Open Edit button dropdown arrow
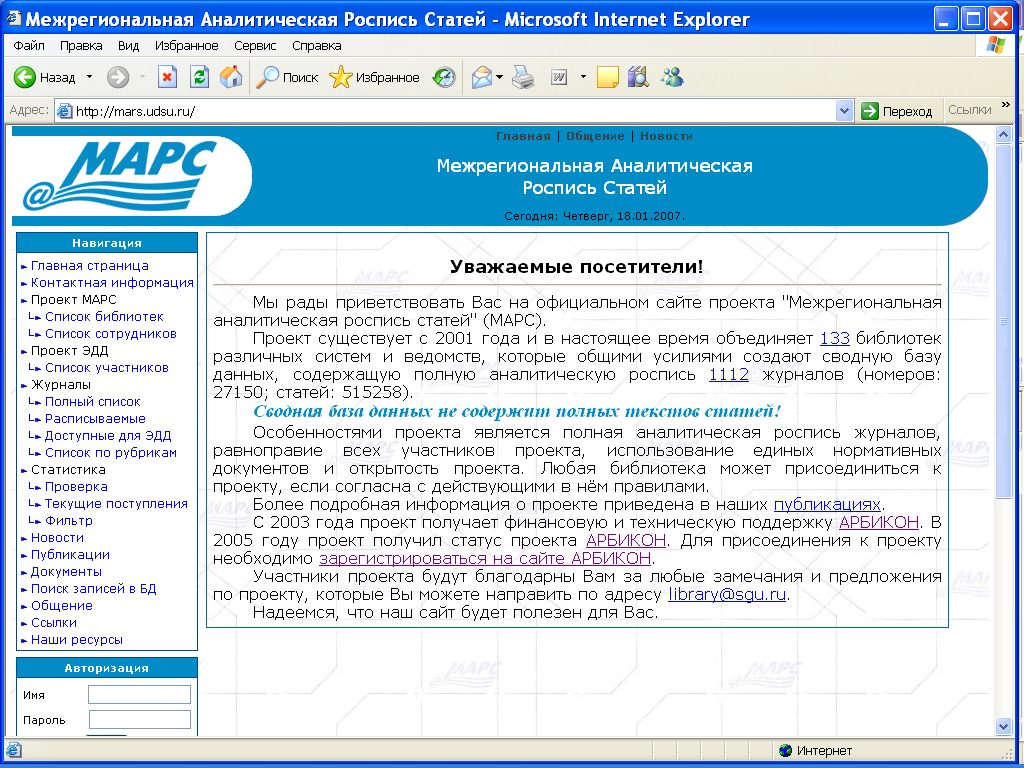The height and width of the screenshot is (768, 1024). tap(583, 77)
